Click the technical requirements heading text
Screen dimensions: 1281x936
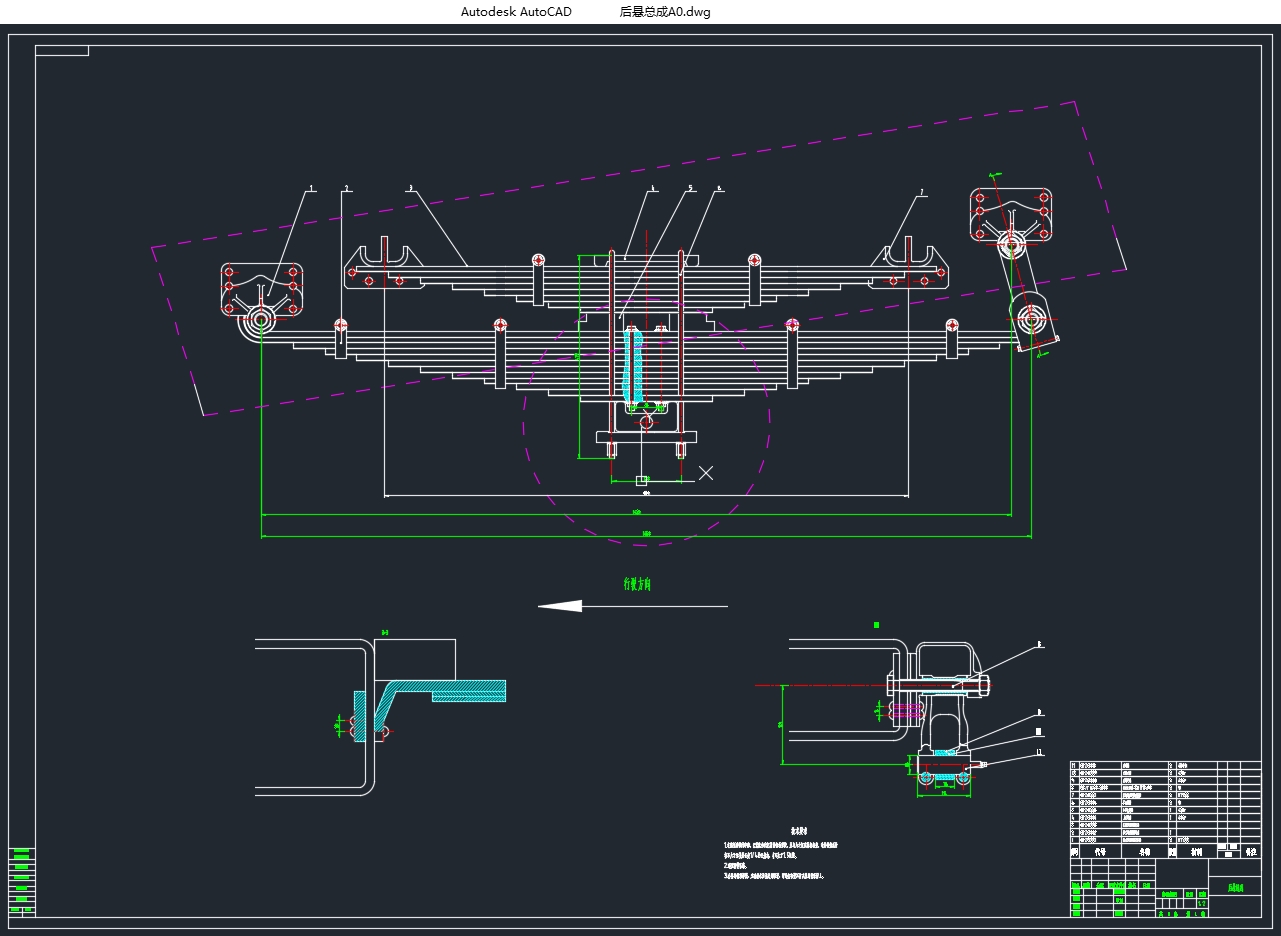799,831
